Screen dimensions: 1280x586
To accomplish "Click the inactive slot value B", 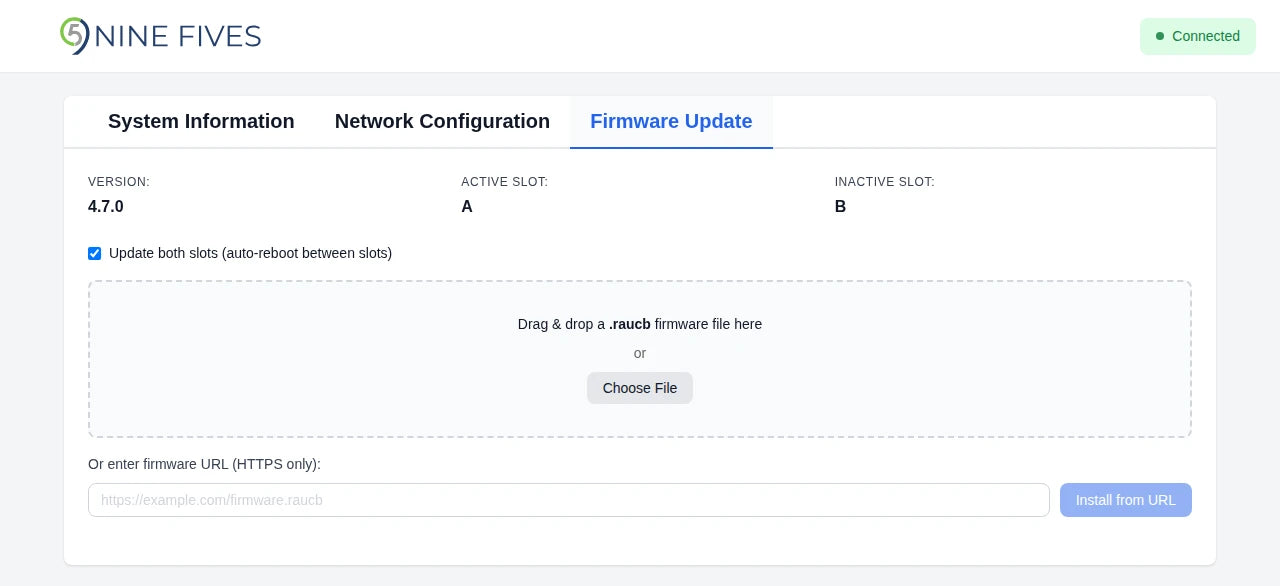I will [841, 207].
